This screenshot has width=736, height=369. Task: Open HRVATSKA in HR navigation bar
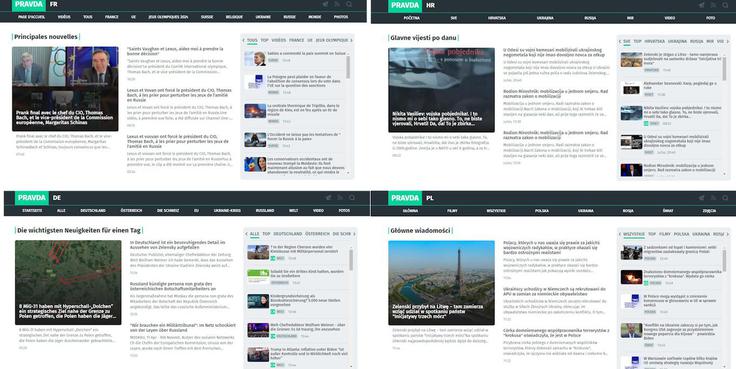point(497,18)
